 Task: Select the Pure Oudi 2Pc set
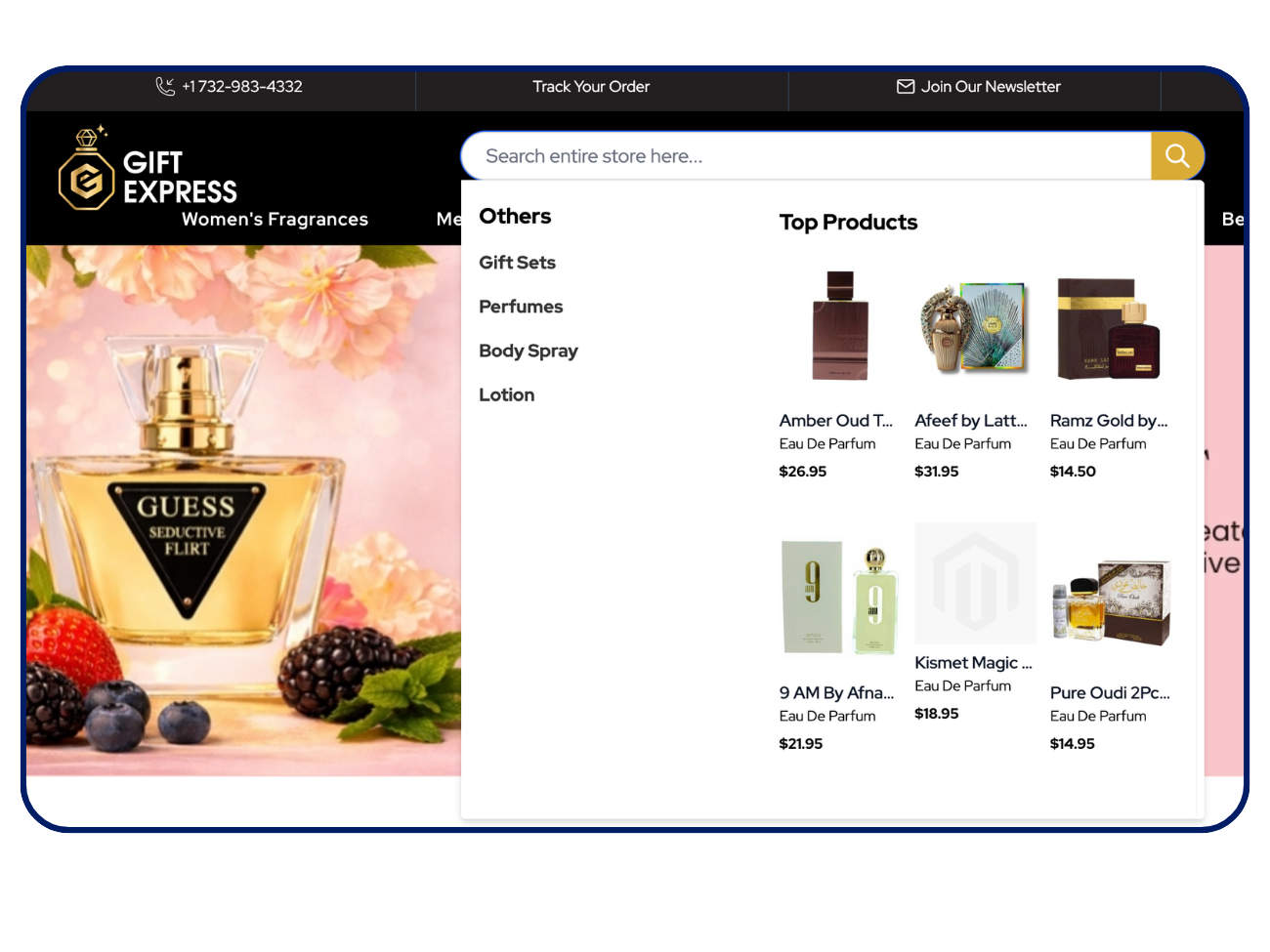coord(1110,692)
